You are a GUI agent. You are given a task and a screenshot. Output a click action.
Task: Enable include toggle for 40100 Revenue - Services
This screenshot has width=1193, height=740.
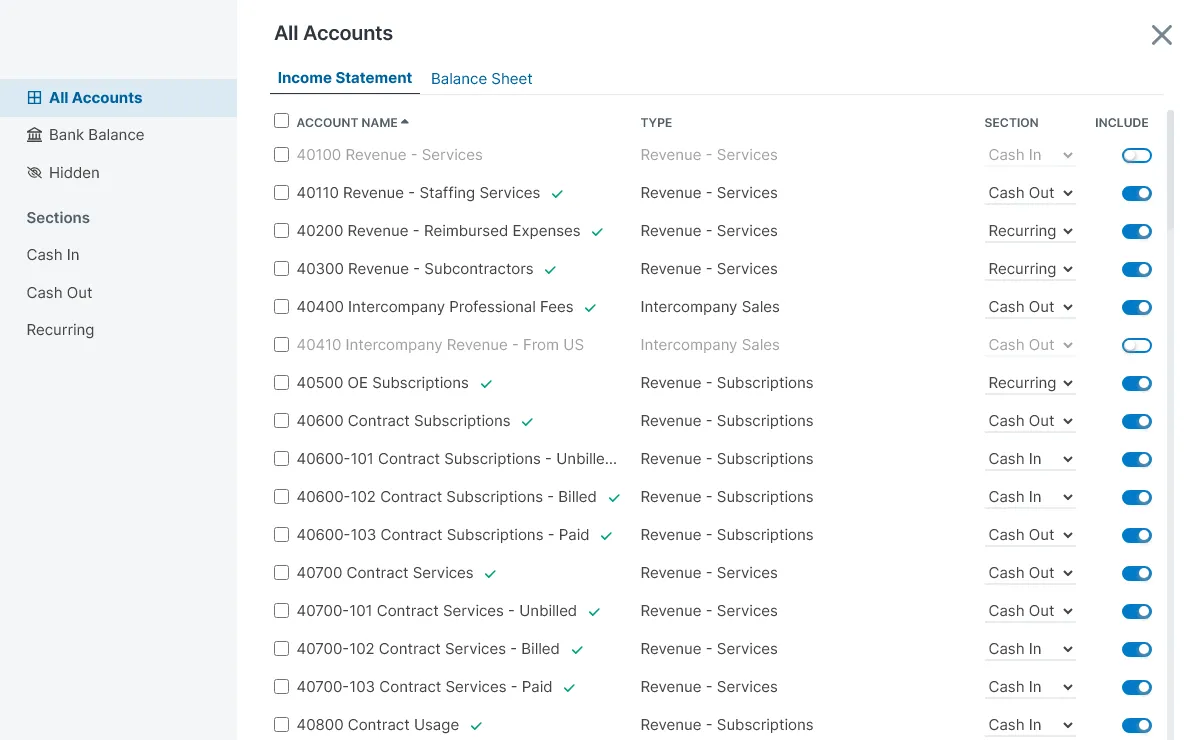pos(1136,155)
